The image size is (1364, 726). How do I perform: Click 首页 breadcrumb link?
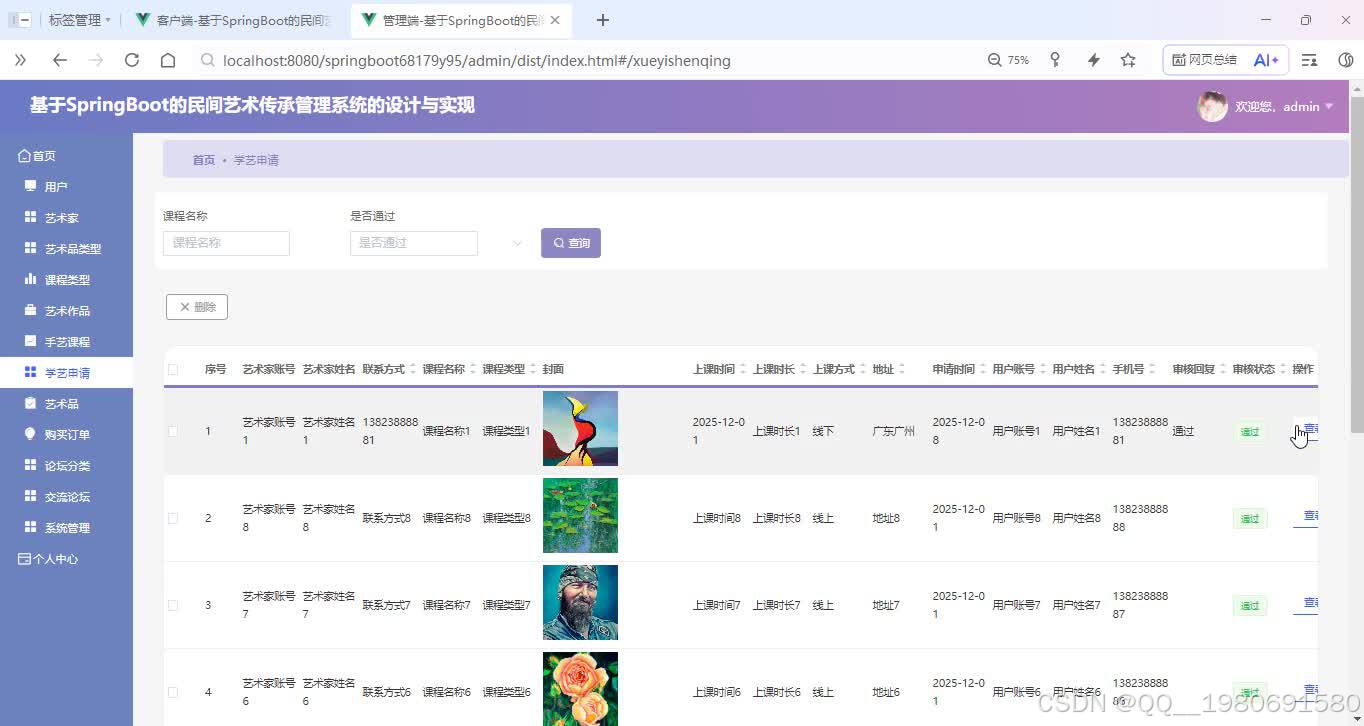pyautogui.click(x=204, y=160)
